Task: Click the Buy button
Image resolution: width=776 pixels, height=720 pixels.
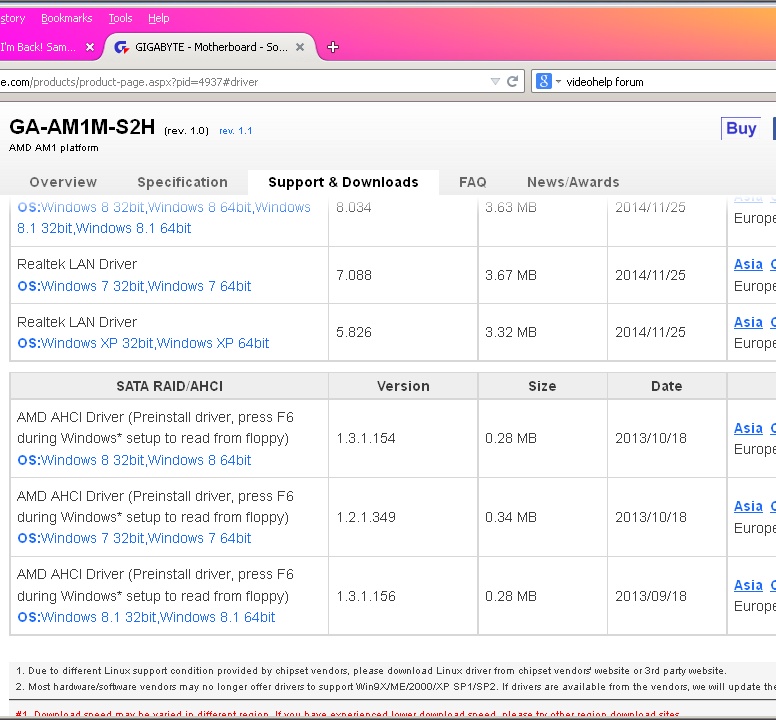Action: (741, 129)
